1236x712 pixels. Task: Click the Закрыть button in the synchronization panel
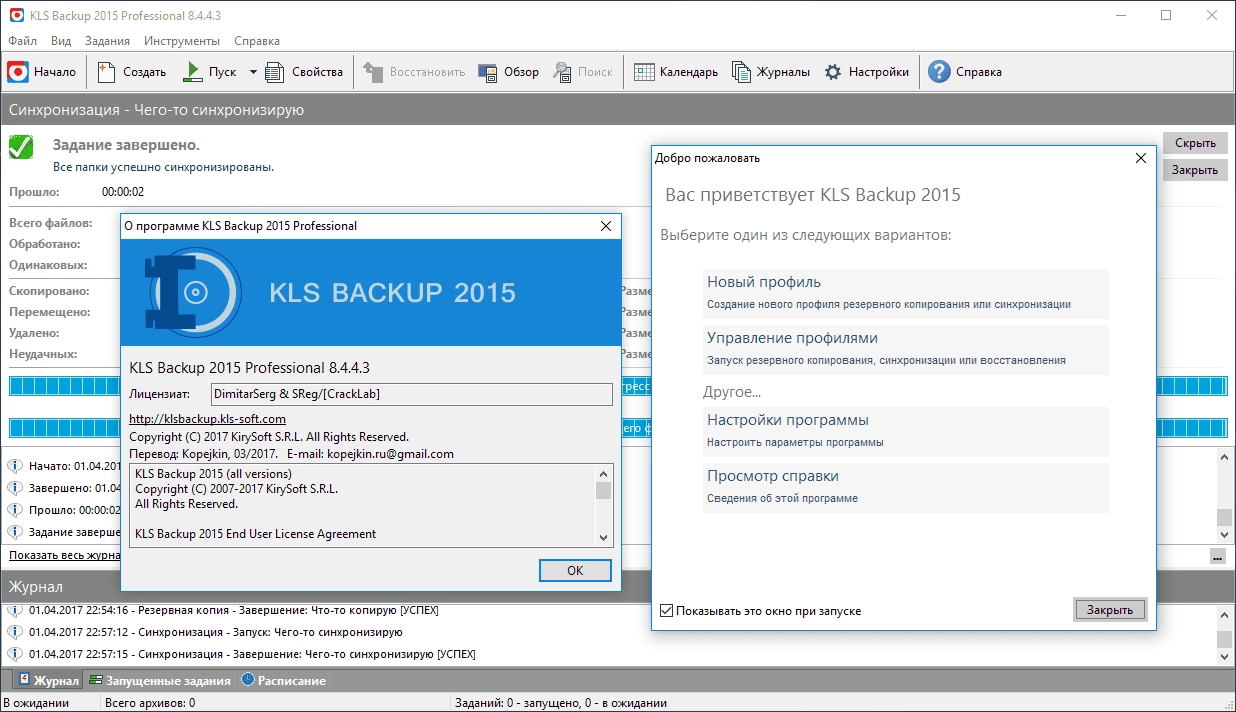pos(1195,170)
